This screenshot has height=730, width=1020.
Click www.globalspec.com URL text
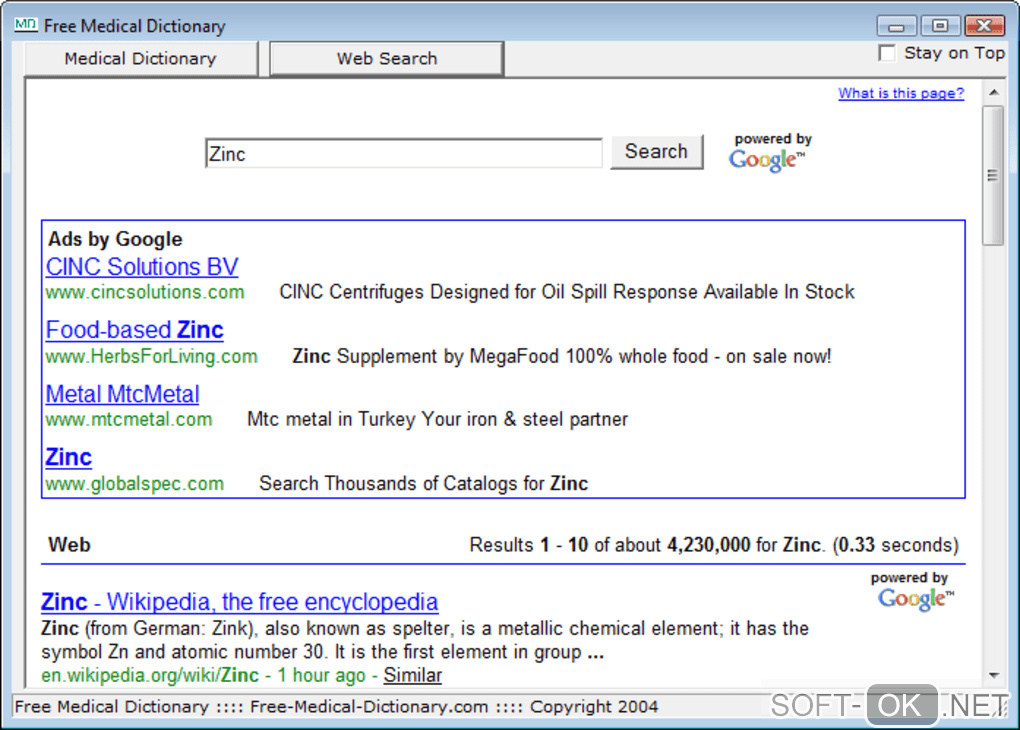click(135, 483)
